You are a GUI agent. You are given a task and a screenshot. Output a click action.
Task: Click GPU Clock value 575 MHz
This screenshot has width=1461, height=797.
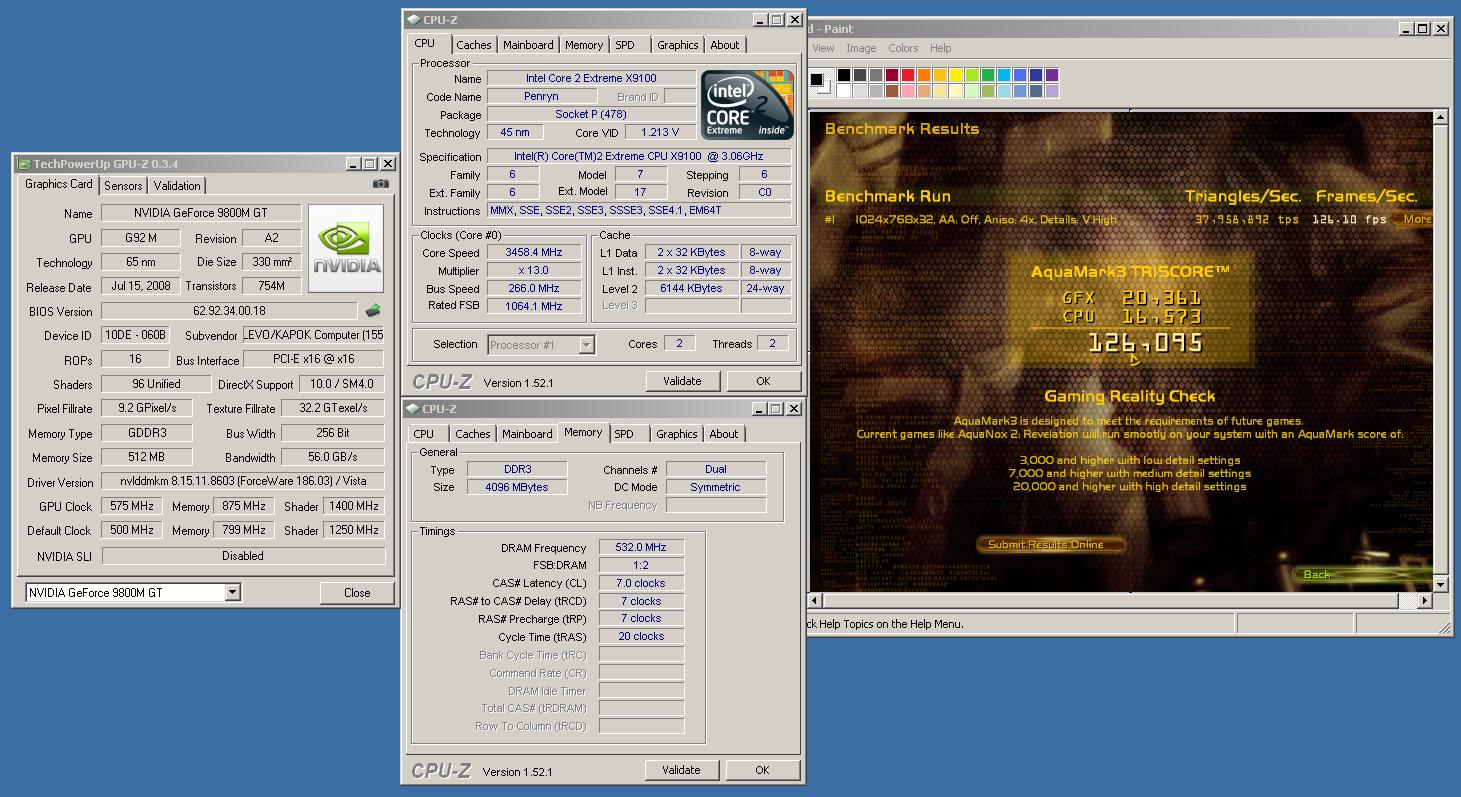[x=132, y=506]
